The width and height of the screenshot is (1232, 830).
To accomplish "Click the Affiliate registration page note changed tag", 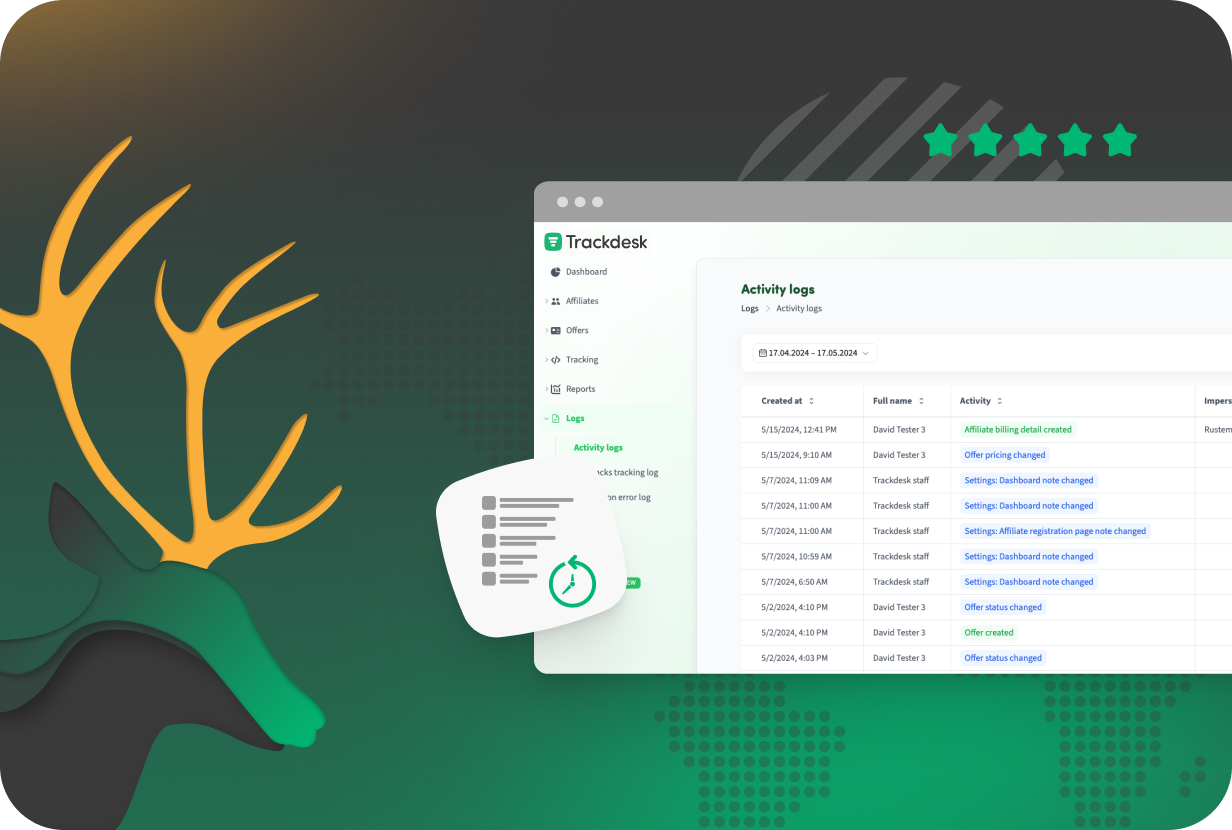I will coord(1055,531).
